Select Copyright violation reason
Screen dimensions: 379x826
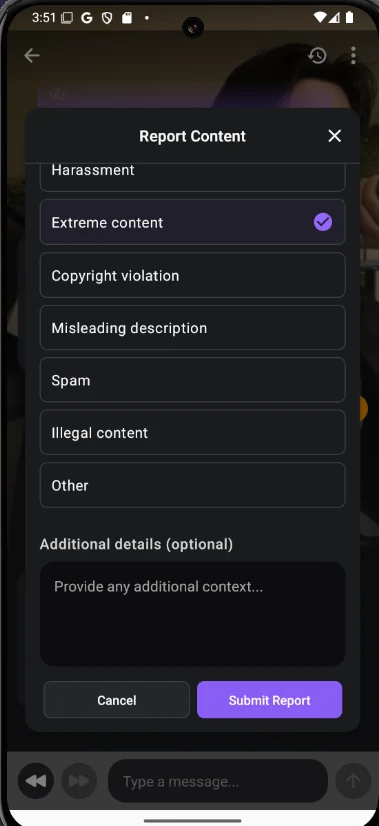192,275
